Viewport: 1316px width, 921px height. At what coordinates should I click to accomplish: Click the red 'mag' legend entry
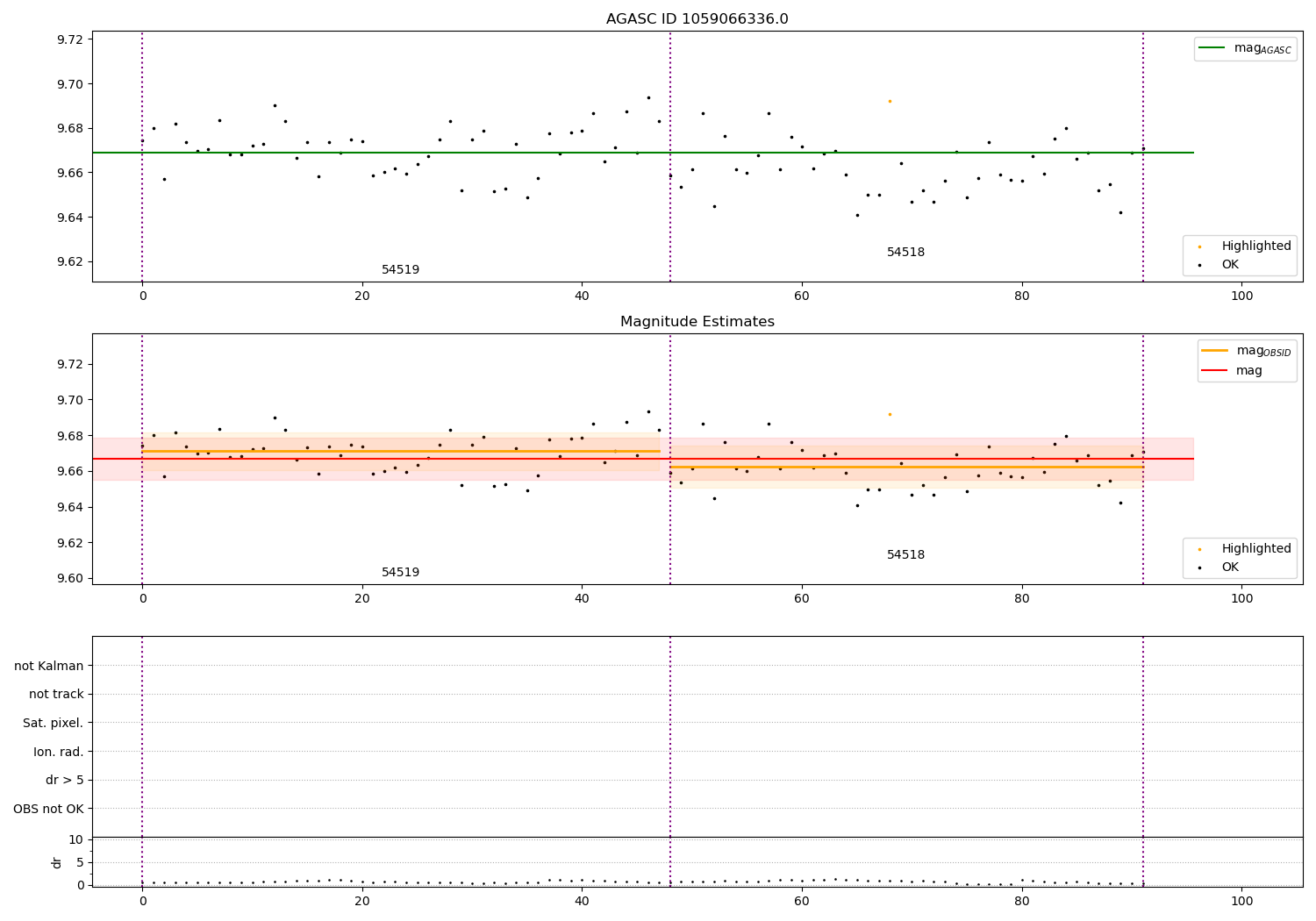point(1232,370)
